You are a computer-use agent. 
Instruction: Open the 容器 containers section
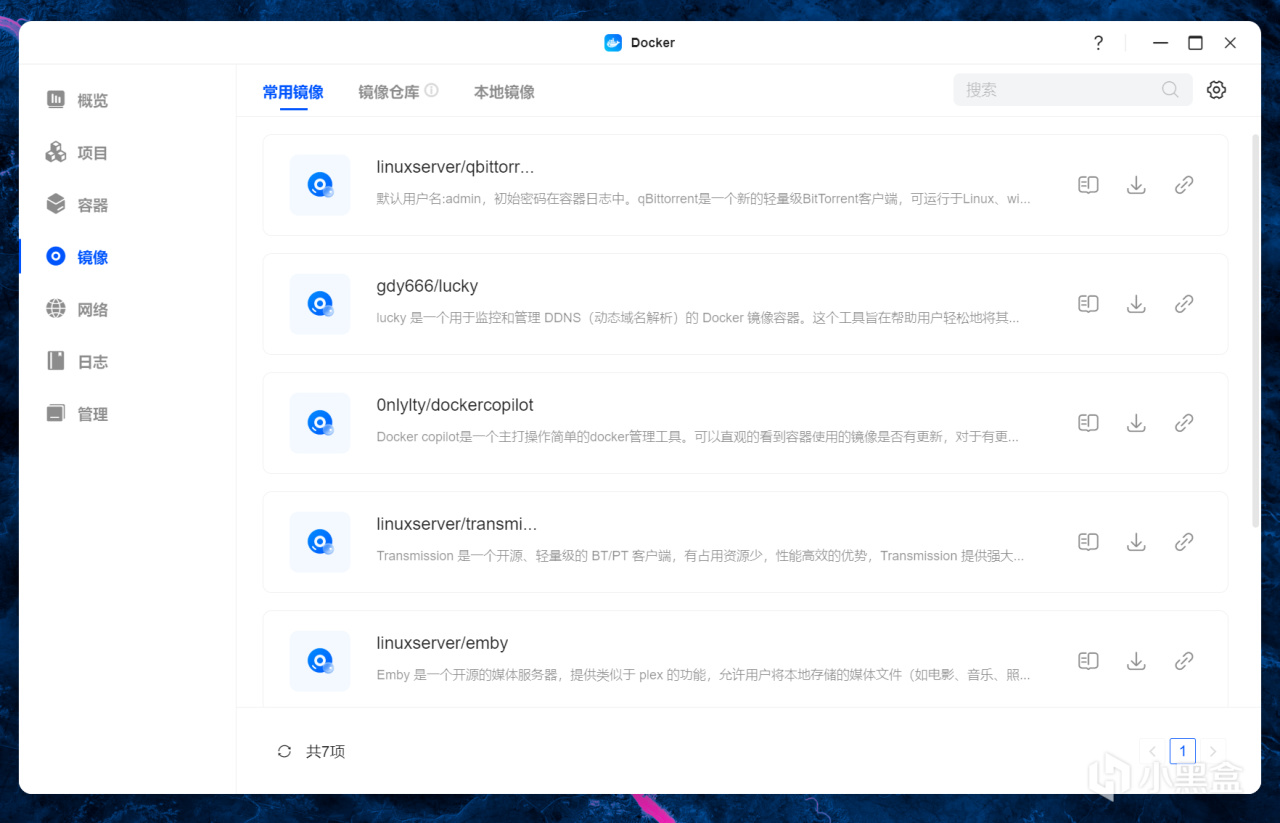(x=77, y=204)
